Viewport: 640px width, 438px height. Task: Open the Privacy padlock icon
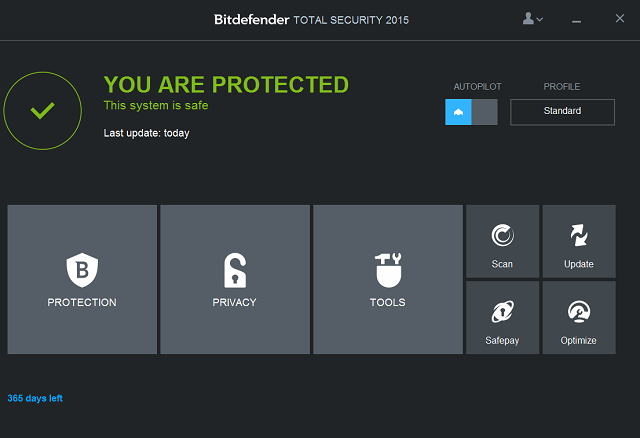(x=235, y=270)
